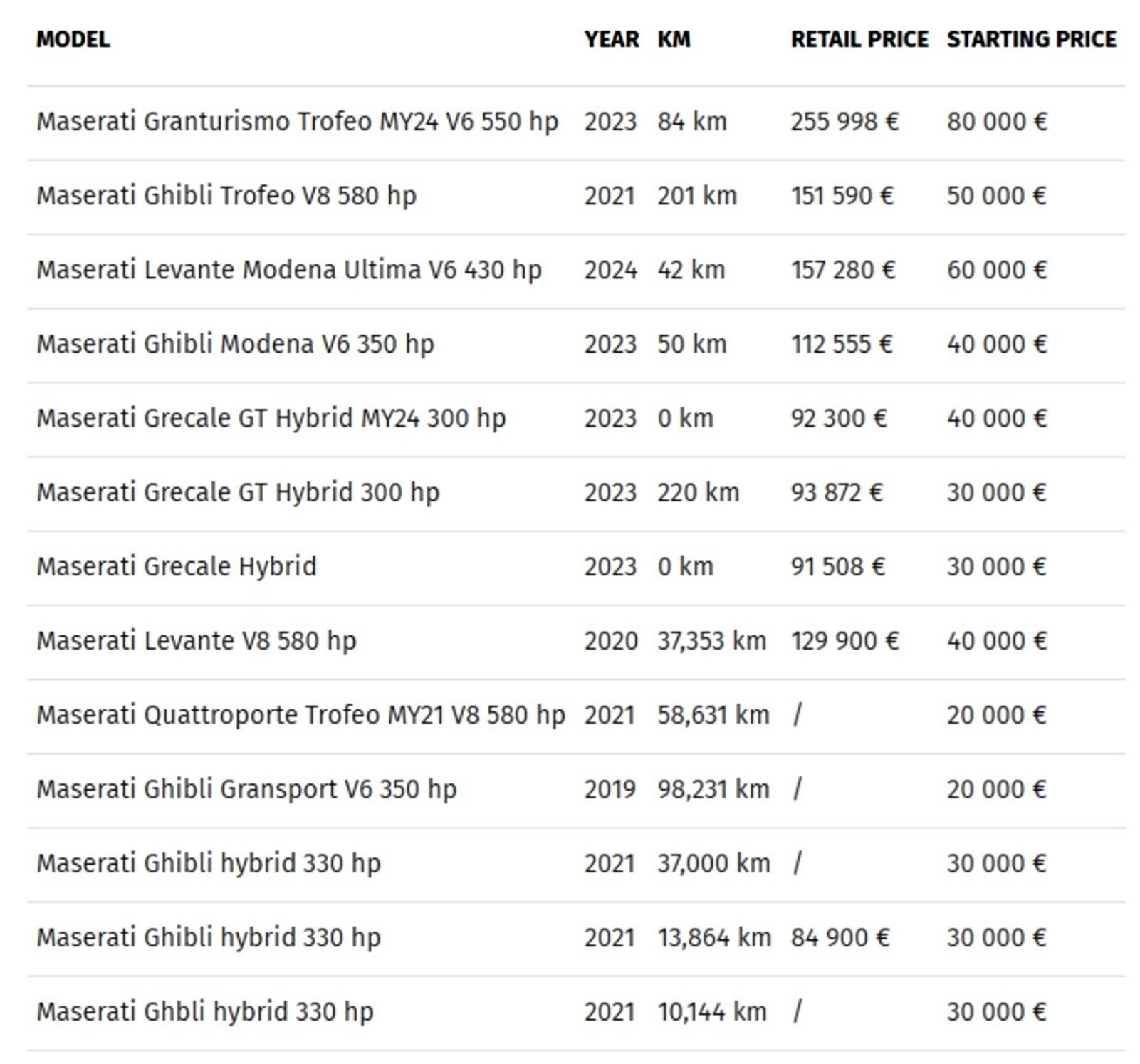Click the KM column header
The height and width of the screenshot is (1064, 1140).
pos(674,39)
